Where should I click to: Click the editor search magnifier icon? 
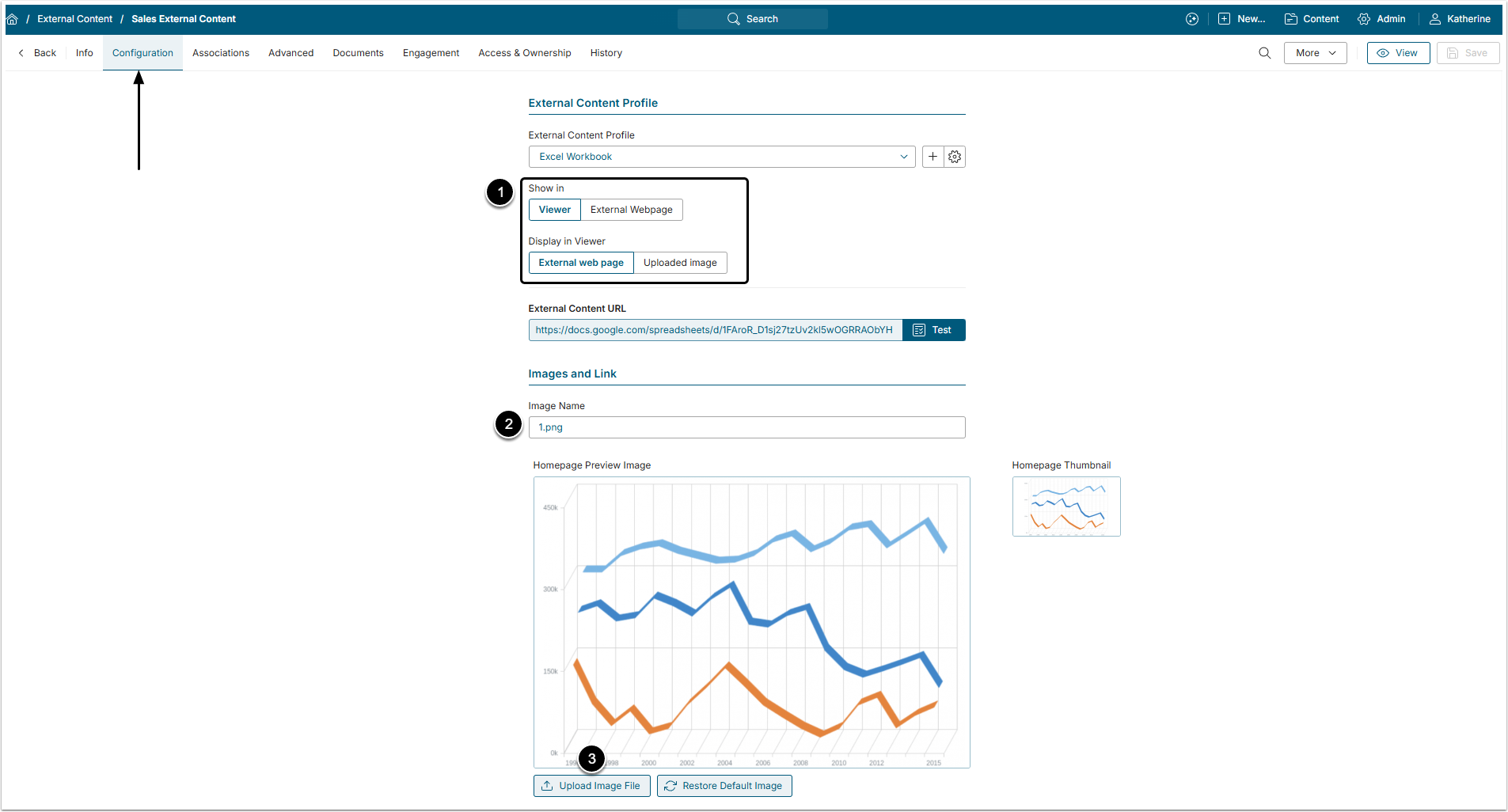pos(1265,53)
